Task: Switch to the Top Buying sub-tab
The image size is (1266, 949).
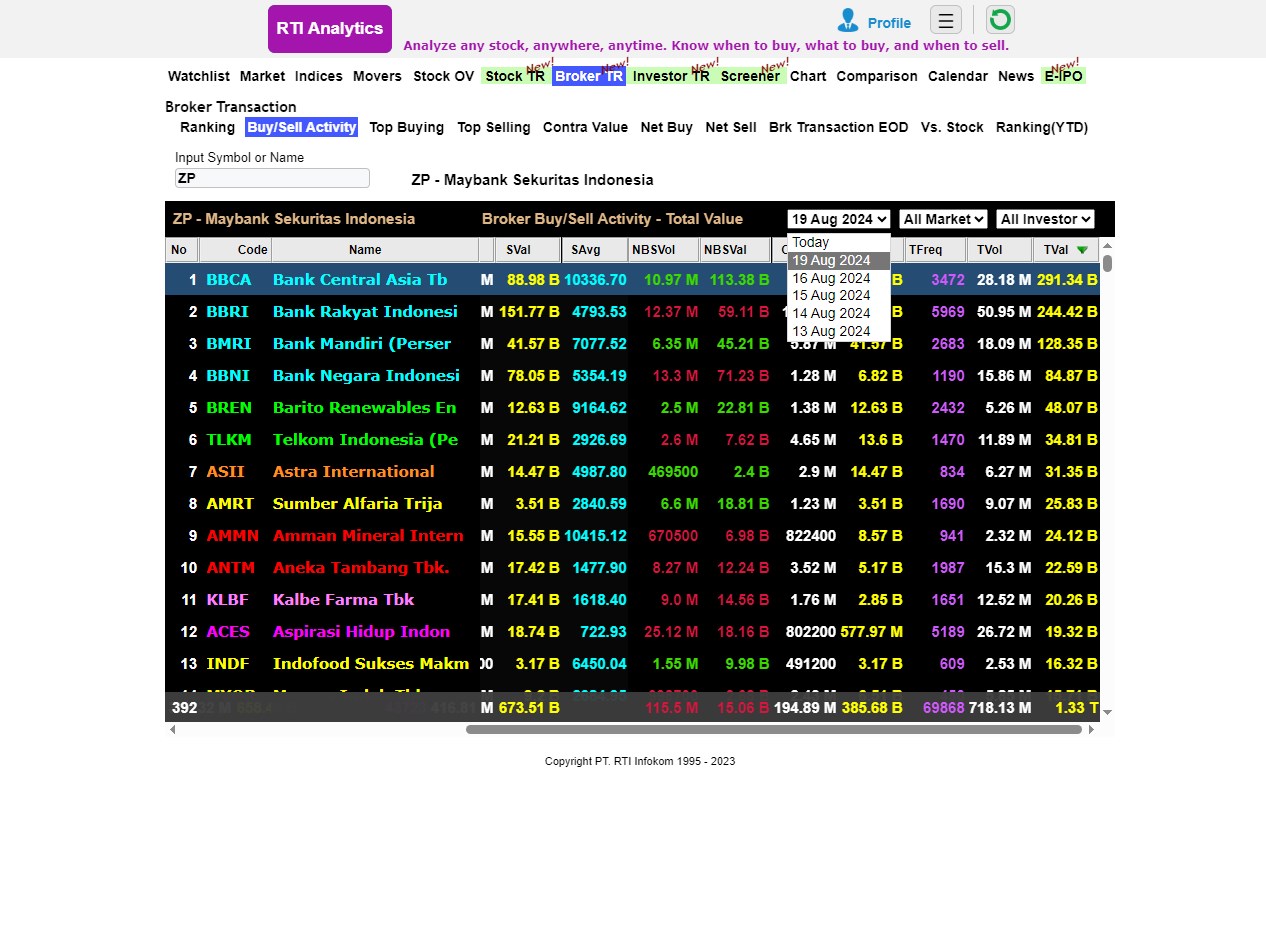Action: click(x=407, y=127)
